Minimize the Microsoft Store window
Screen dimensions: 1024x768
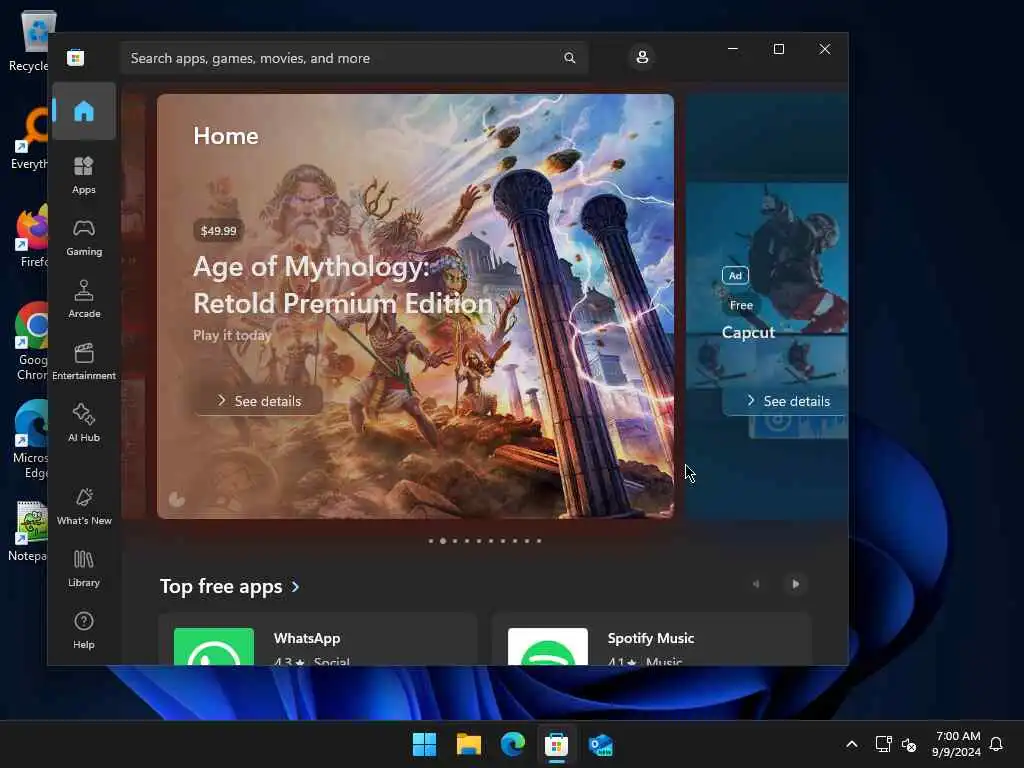click(733, 49)
